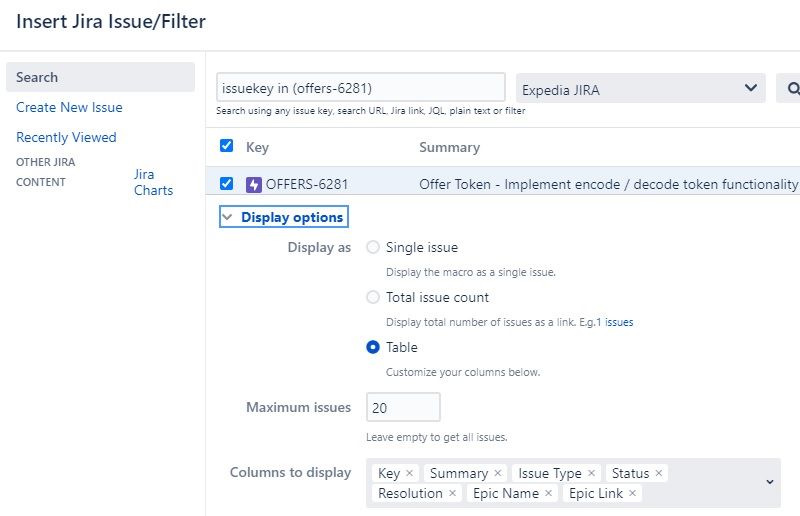This screenshot has width=800, height=516.
Task: Open Create New Issue in sidebar
Action: (x=69, y=107)
